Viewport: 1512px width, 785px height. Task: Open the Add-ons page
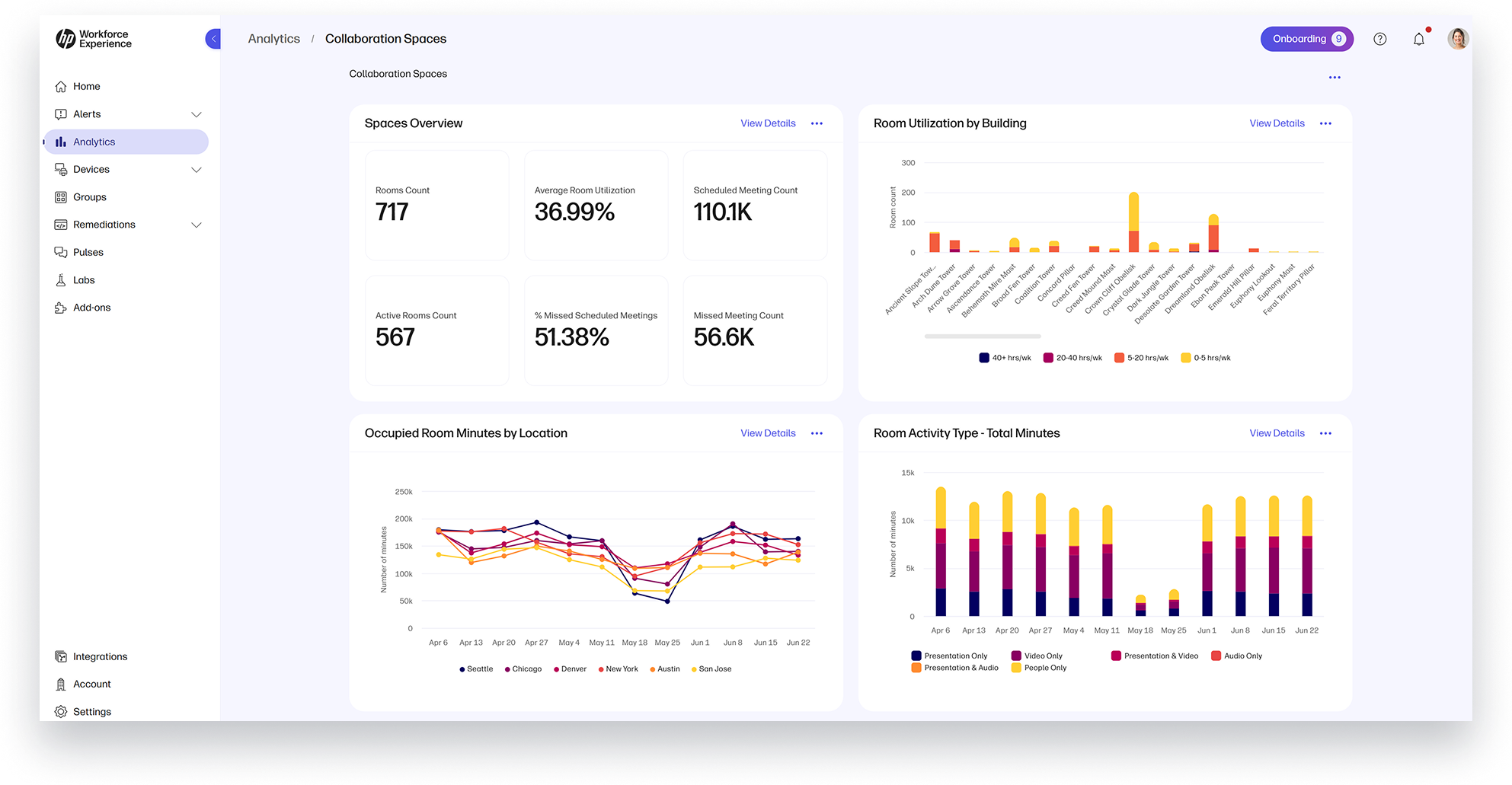[90, 308]
